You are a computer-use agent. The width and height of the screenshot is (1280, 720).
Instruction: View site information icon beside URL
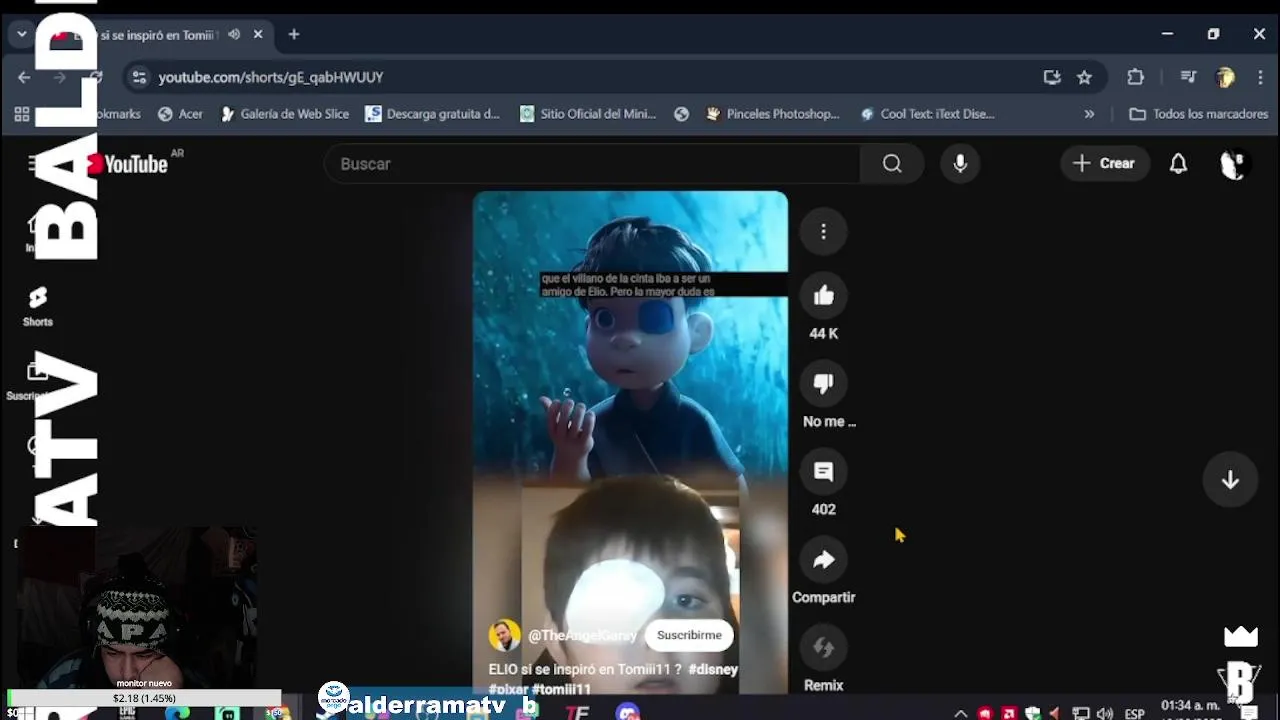pos(139,77)
